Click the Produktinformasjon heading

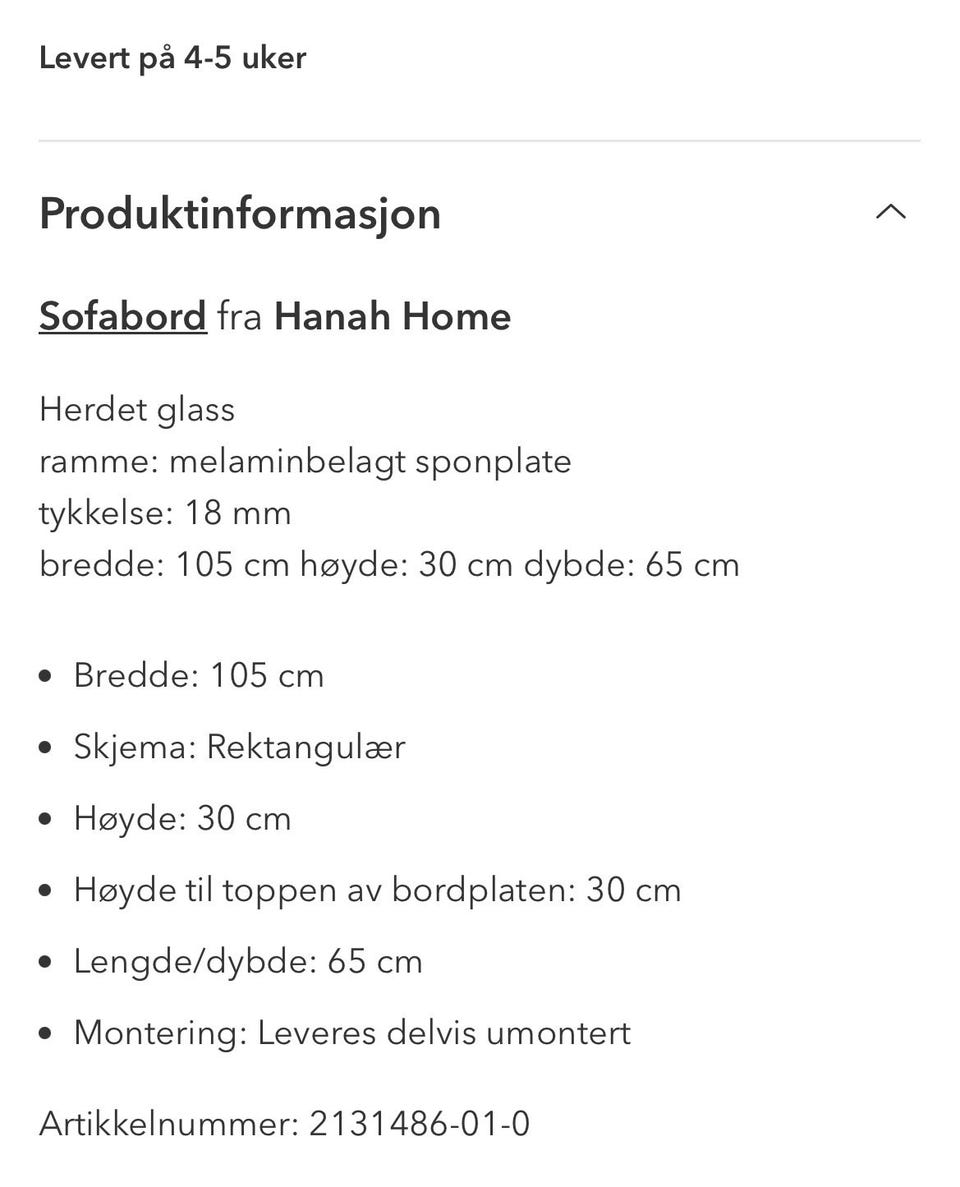(x=240, y=214)
